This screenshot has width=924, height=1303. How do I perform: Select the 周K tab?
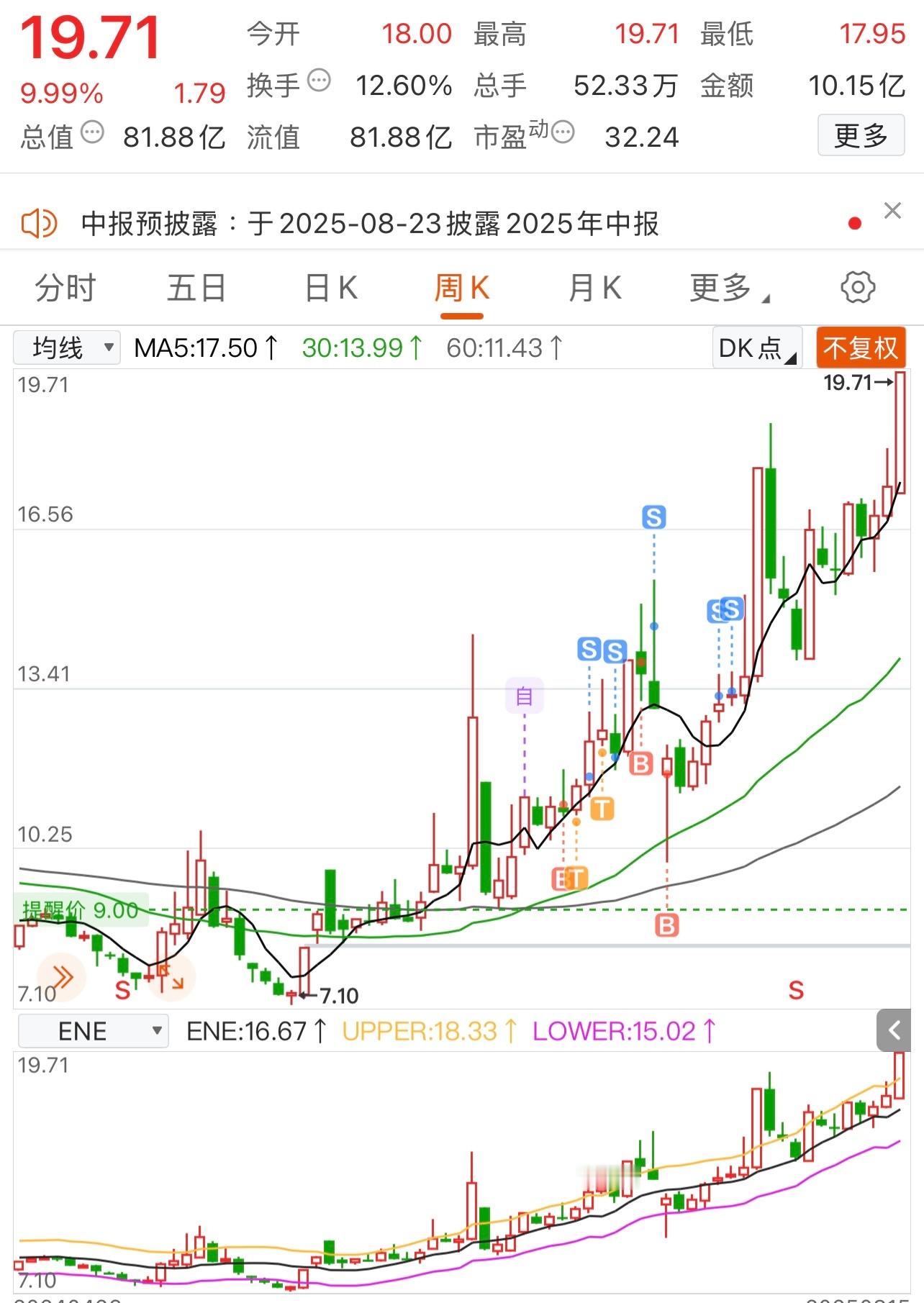click(461, 288)
